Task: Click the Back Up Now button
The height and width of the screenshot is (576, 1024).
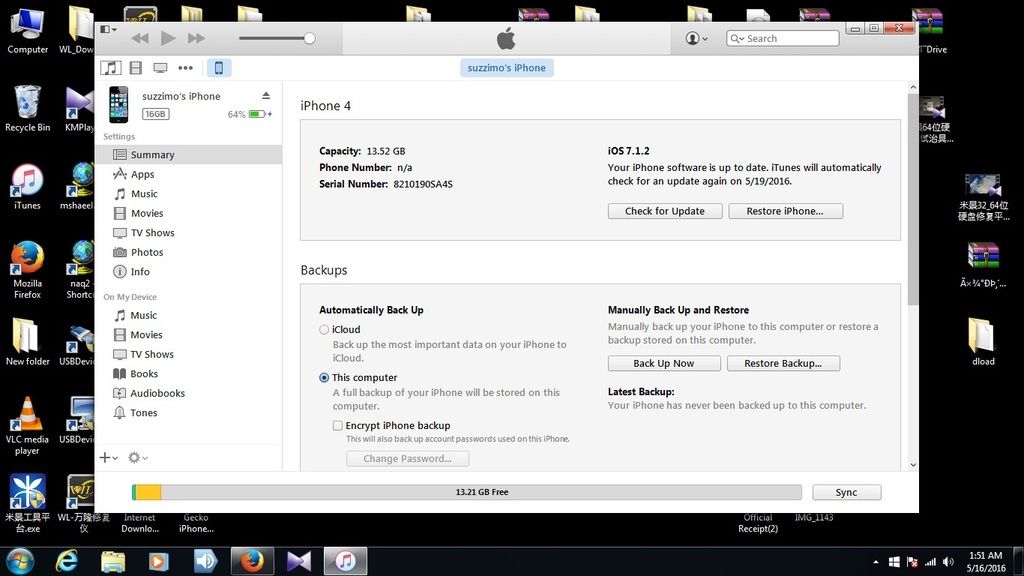Action: tap(663, 363)
